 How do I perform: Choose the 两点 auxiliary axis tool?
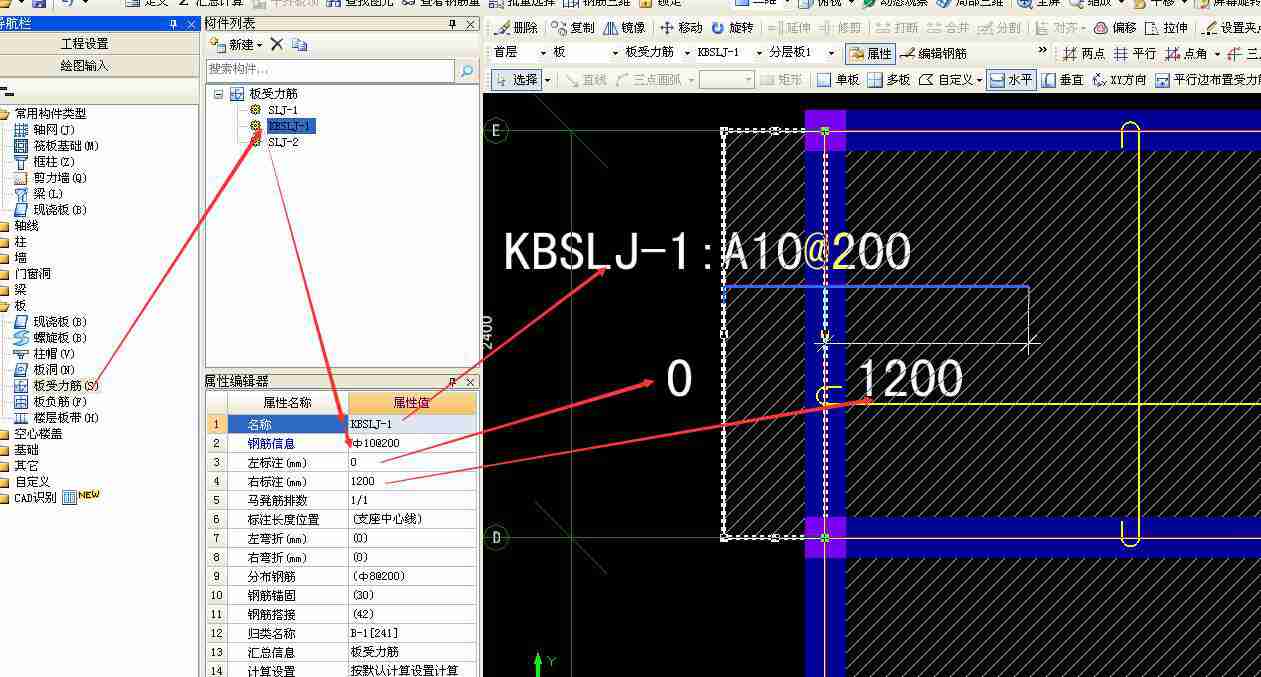pos(1084,53)
